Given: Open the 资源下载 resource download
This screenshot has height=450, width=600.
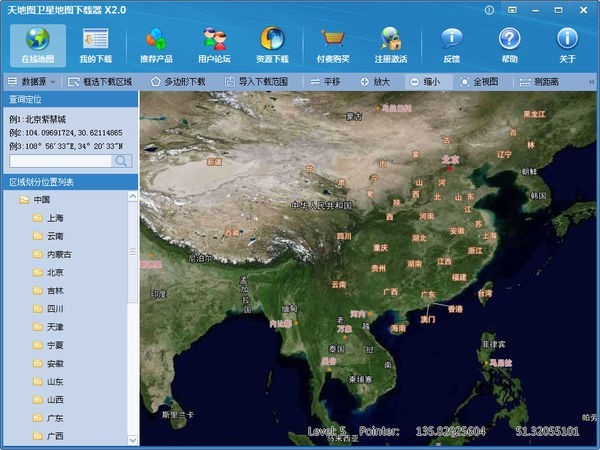Looking at the screenshot, I should pyautogui.click(x=272, y=46).
